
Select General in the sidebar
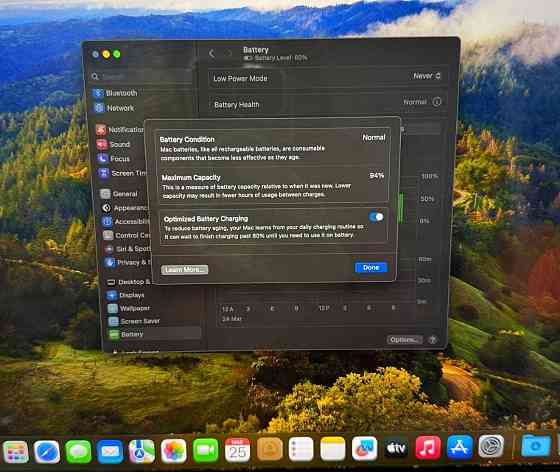[119, 194]
